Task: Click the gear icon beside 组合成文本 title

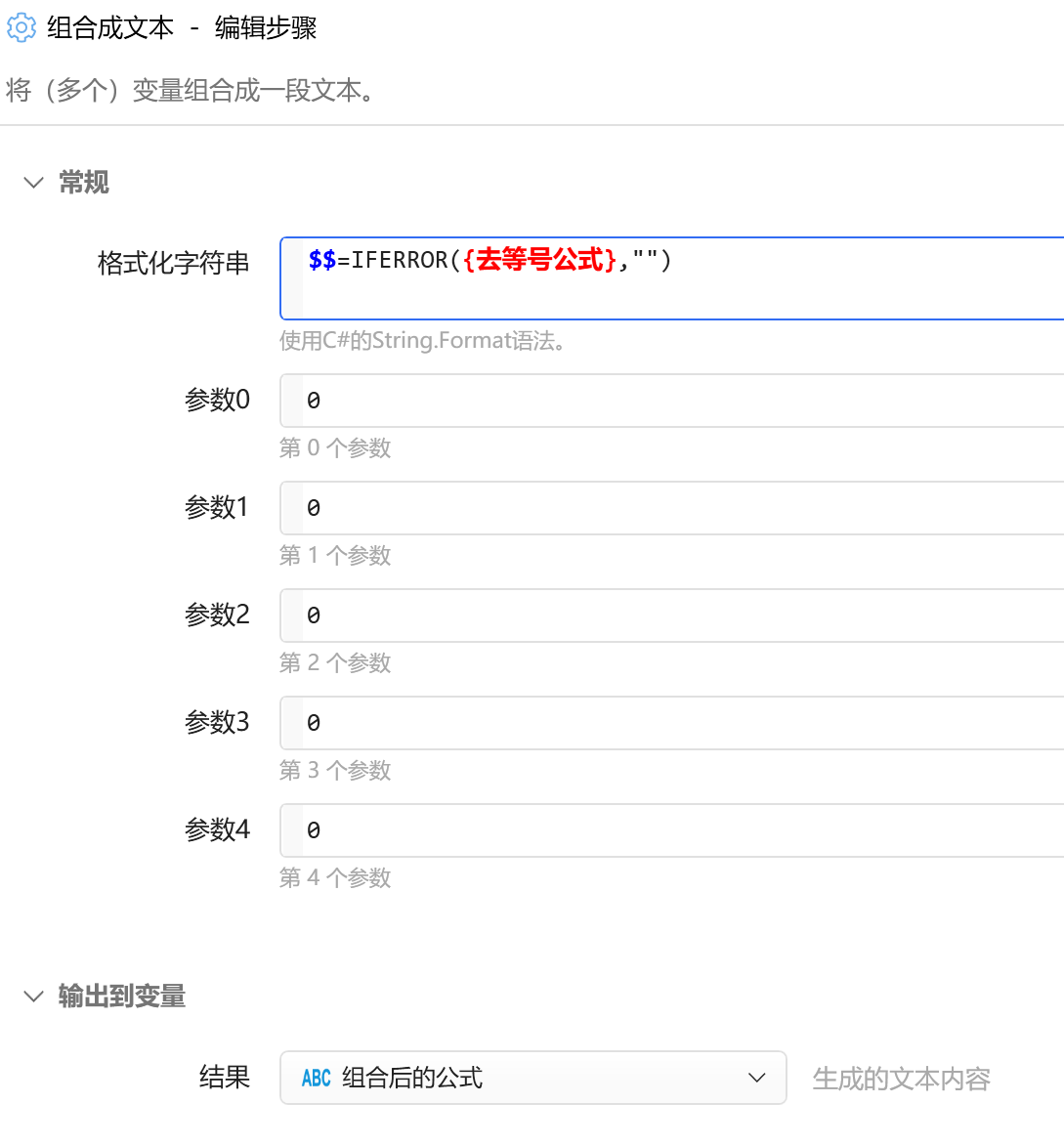Action: coord(21,28)
